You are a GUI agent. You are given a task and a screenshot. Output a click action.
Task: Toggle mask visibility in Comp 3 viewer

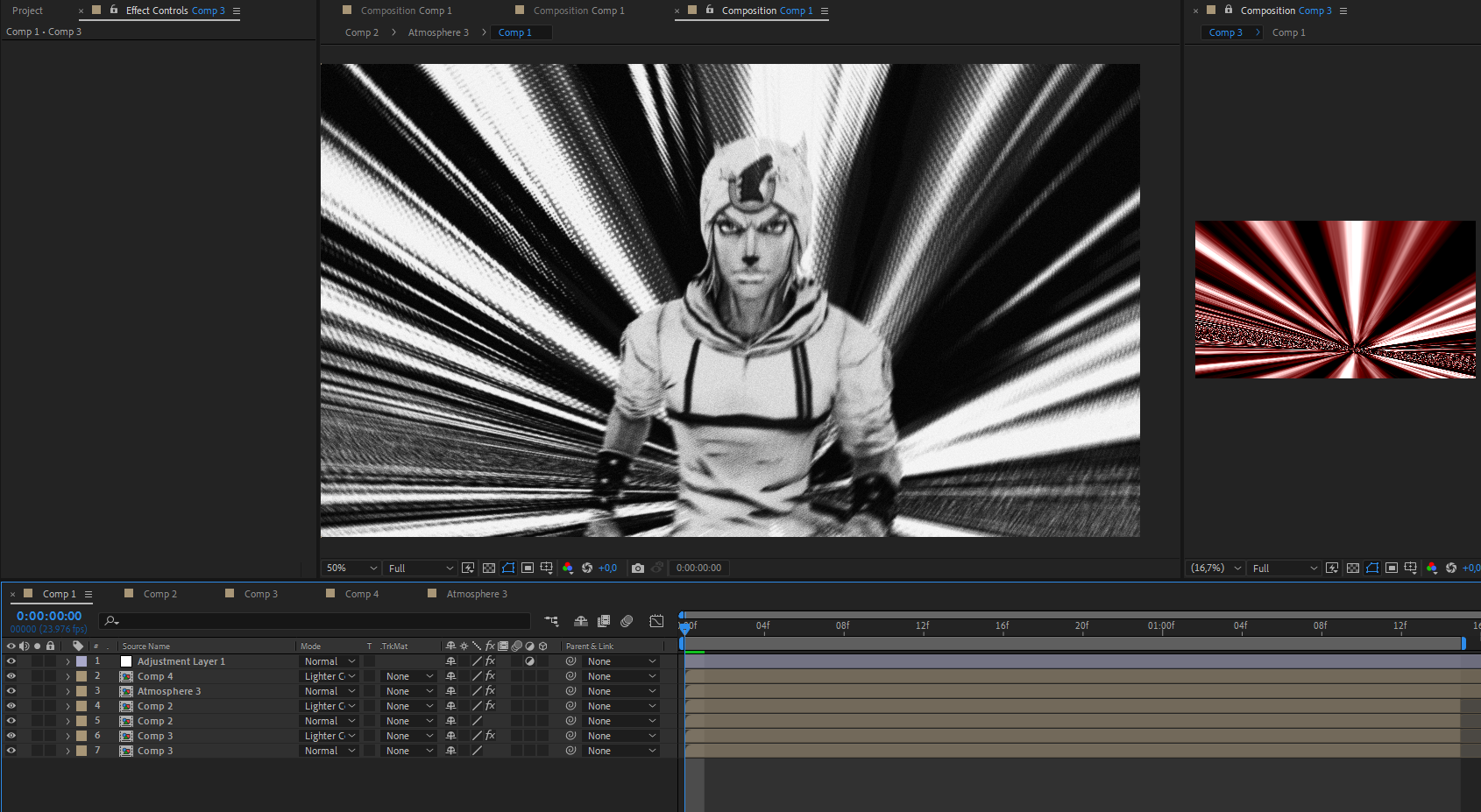pyautogui.click(x=1372, y=568)
